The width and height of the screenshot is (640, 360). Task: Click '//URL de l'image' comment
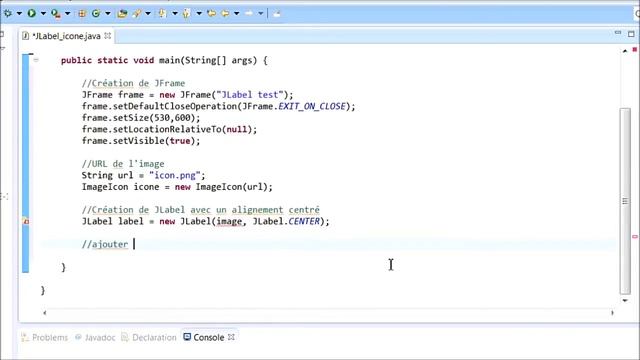click(x=123, y=164)
